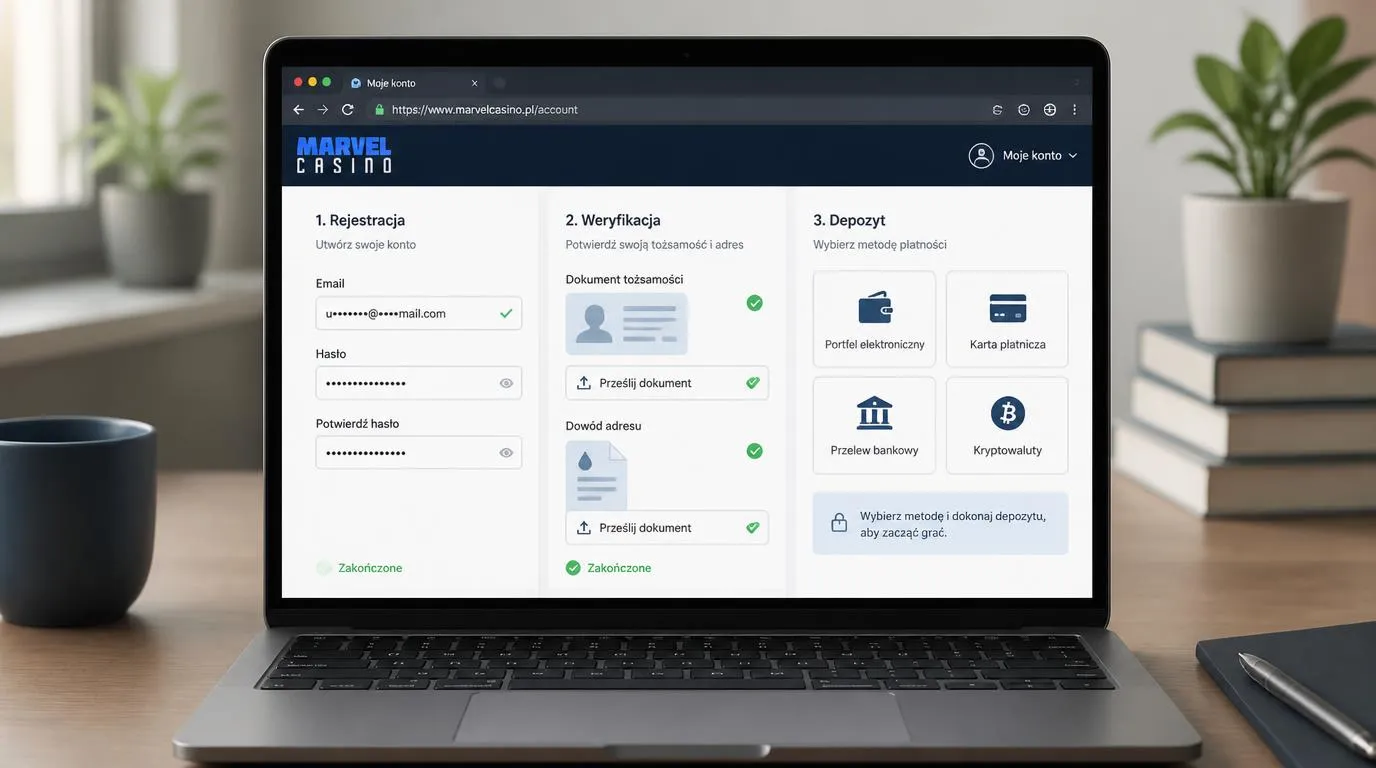The height and width of the screenshot is (768, 1376).
Task: Click the "Wybierz metodę płatności" subtitle
Action: [880, 245]
